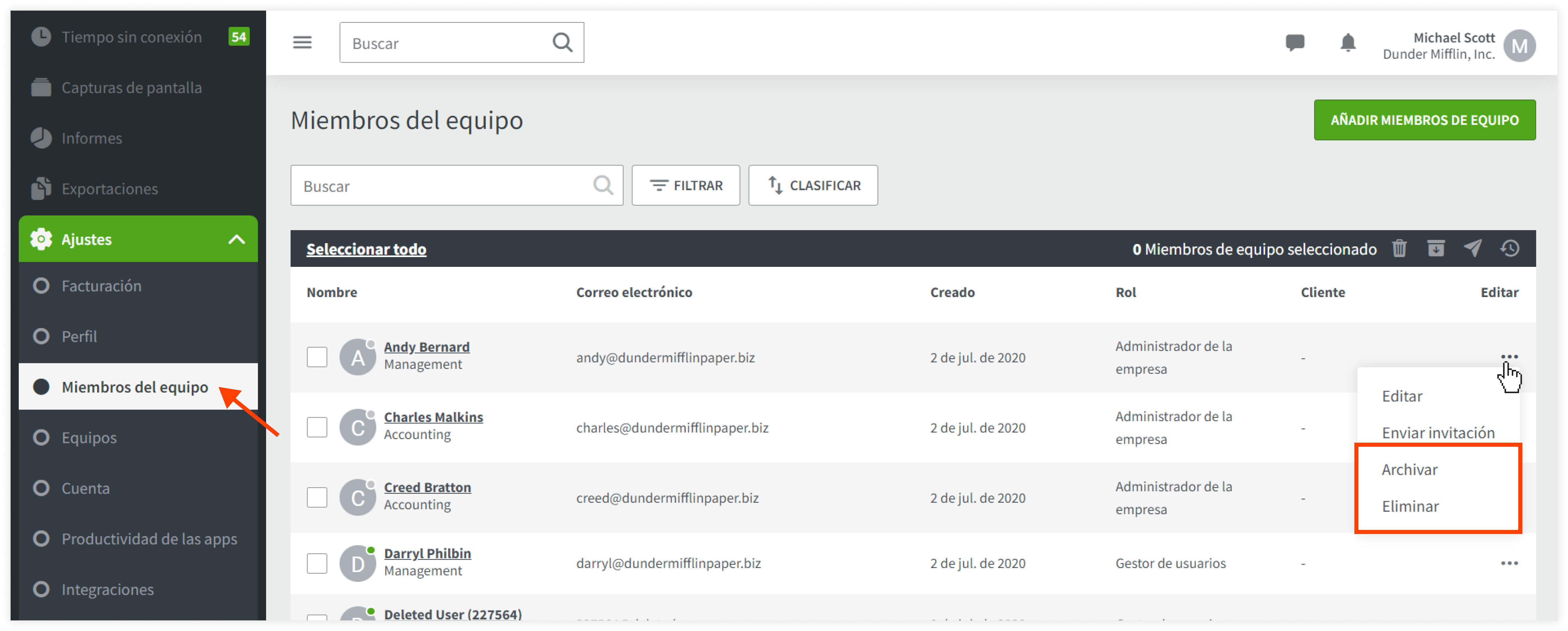Click Charles Malkins' avatar
Screen dimensions: 1568x631
click(x=357, y=427)
